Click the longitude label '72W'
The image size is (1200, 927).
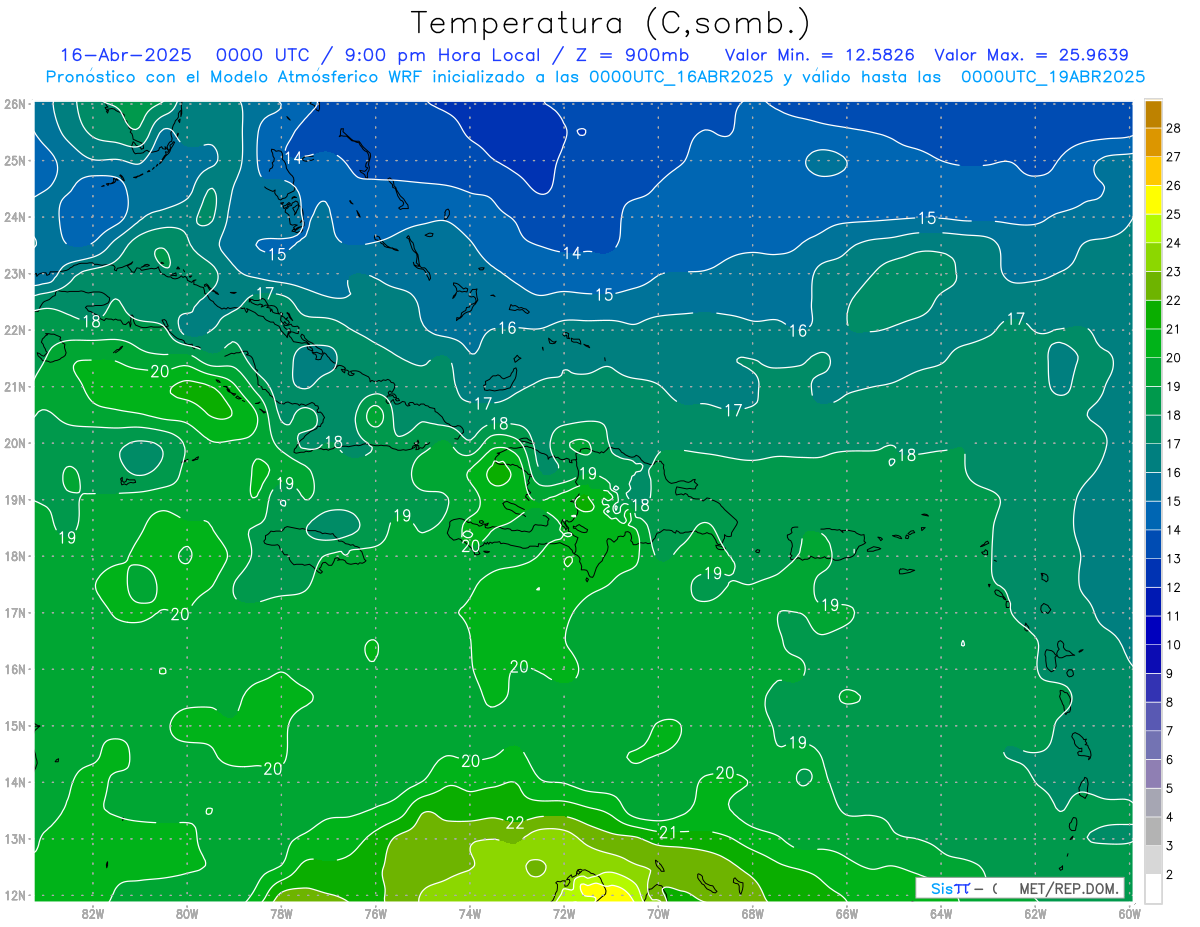pyautogui.click(x=564, y=913)
